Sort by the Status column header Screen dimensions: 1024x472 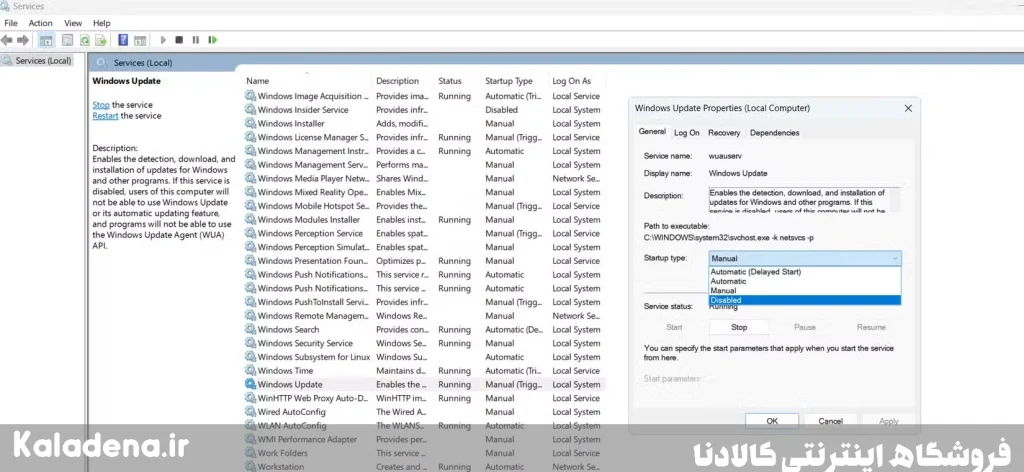(457, 81)
